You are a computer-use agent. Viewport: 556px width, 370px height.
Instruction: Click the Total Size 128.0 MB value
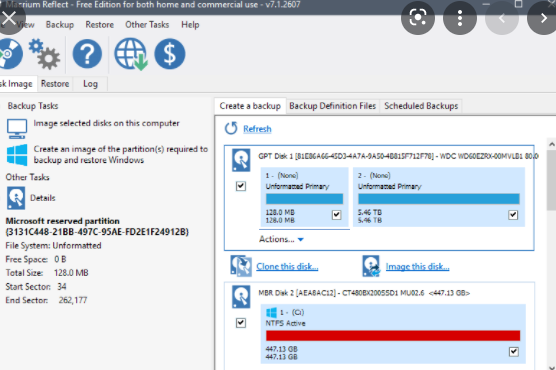[71, 273]
